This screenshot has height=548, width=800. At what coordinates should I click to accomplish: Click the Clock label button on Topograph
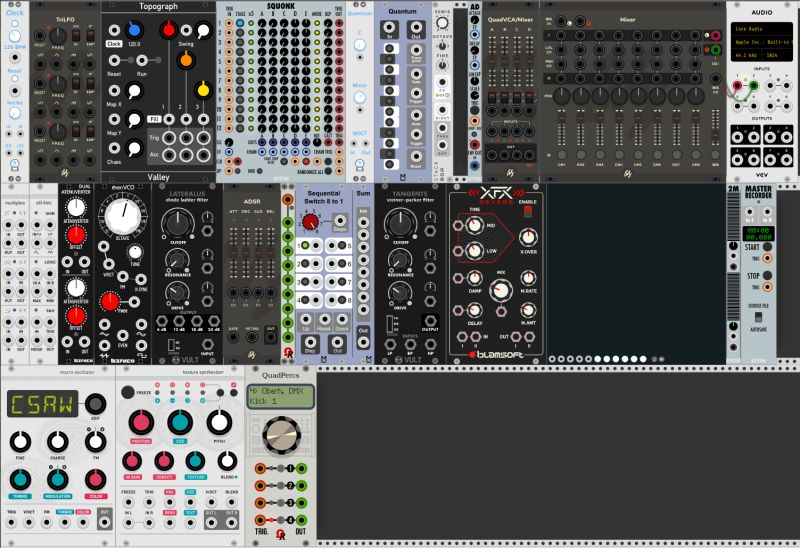coord(114,44)
